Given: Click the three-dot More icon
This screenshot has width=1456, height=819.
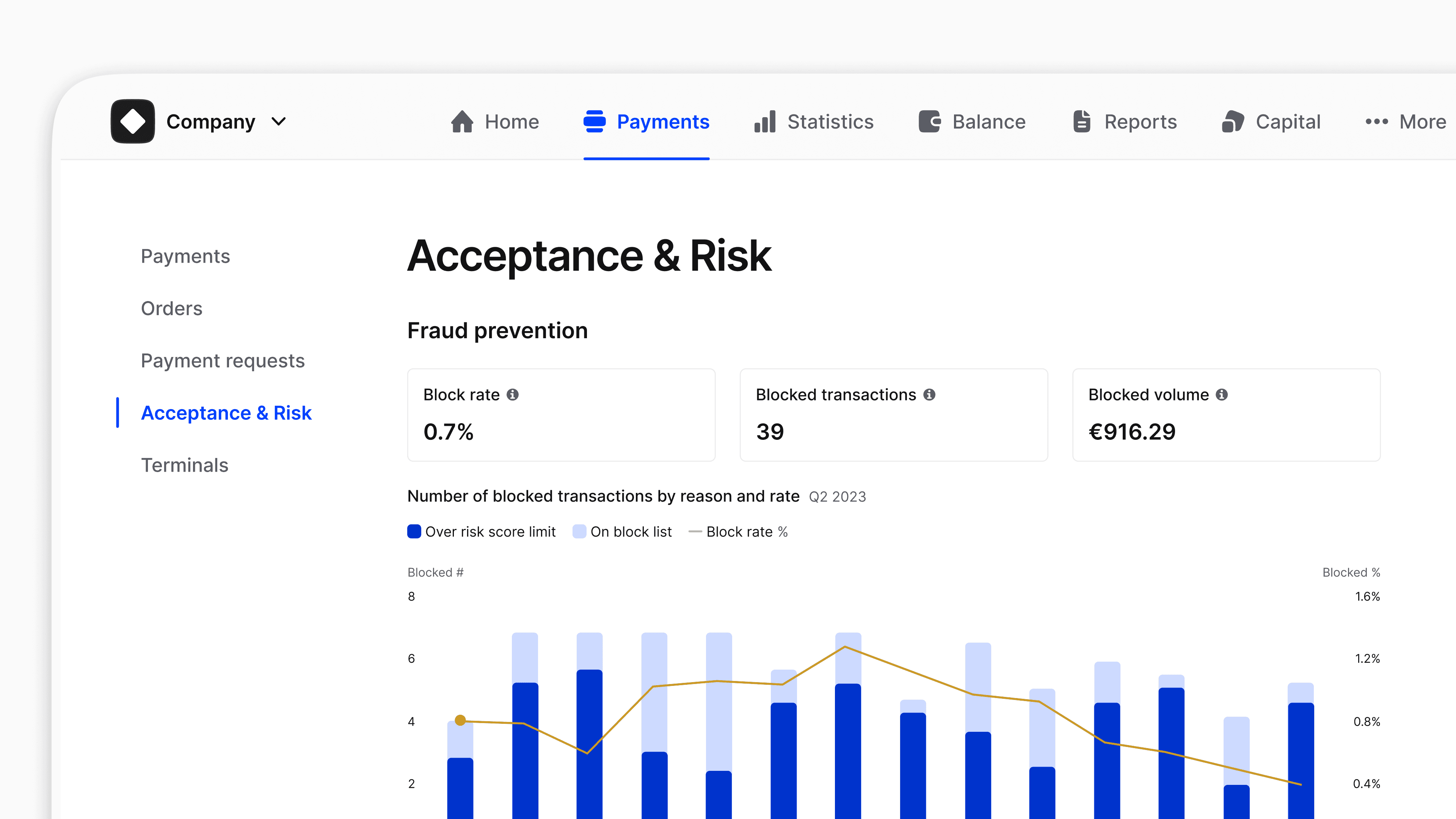Looking at the screenshot, I should (1377, 121).
